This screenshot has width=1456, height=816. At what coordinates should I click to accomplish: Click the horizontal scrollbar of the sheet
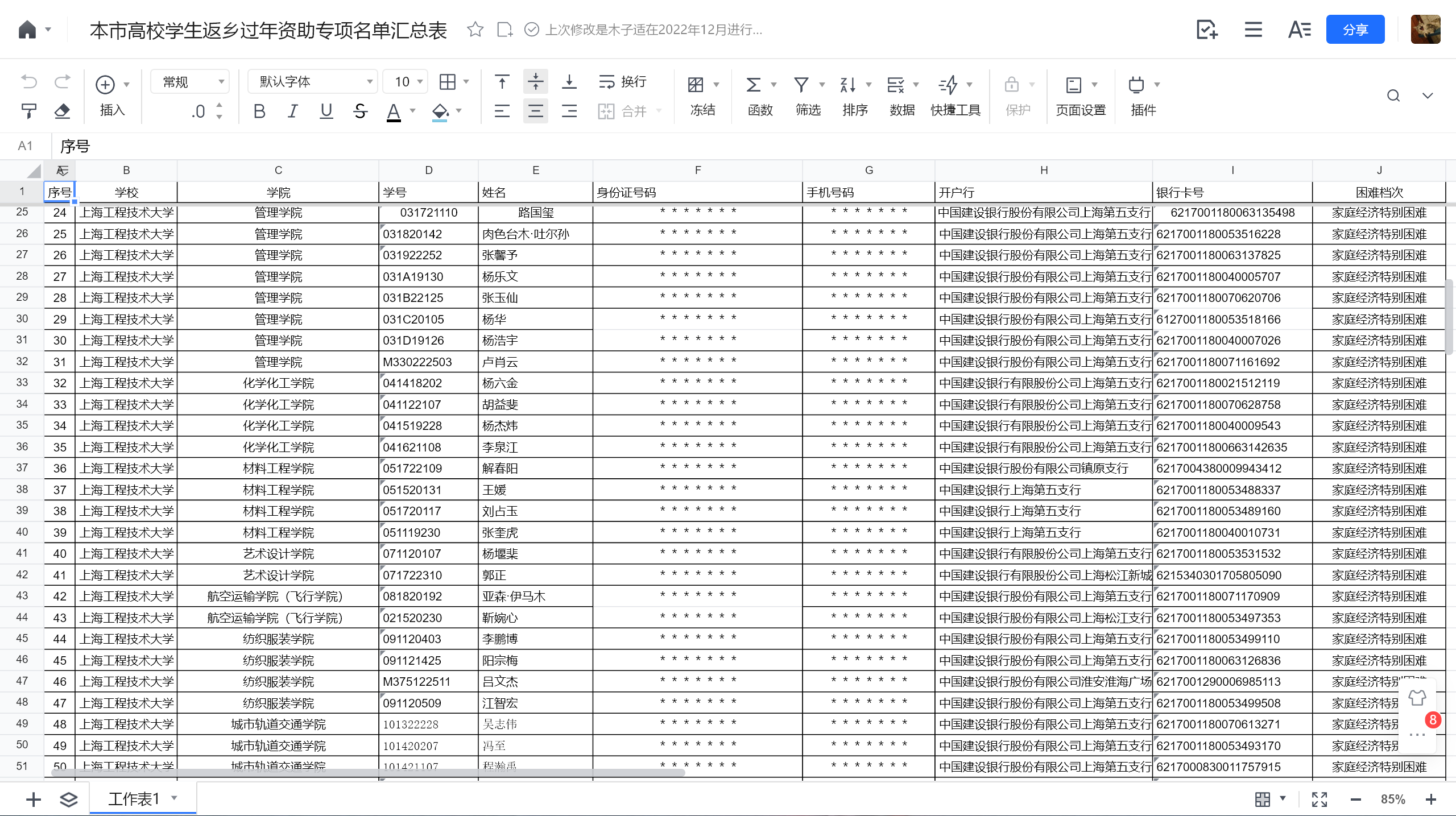tap(369, 772)
